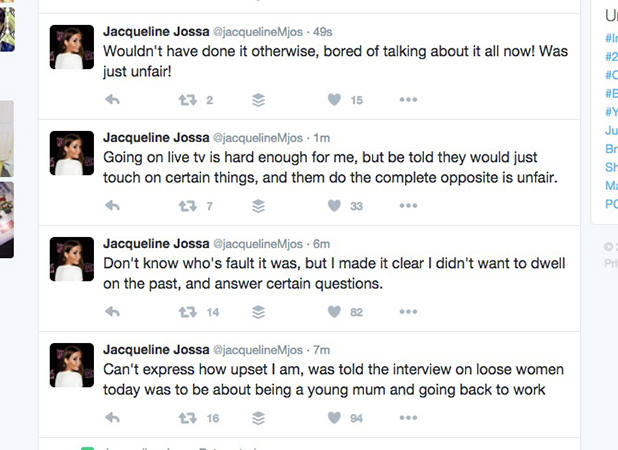Retweet the tweet with 16 retweets

click(x=188, y=418)
